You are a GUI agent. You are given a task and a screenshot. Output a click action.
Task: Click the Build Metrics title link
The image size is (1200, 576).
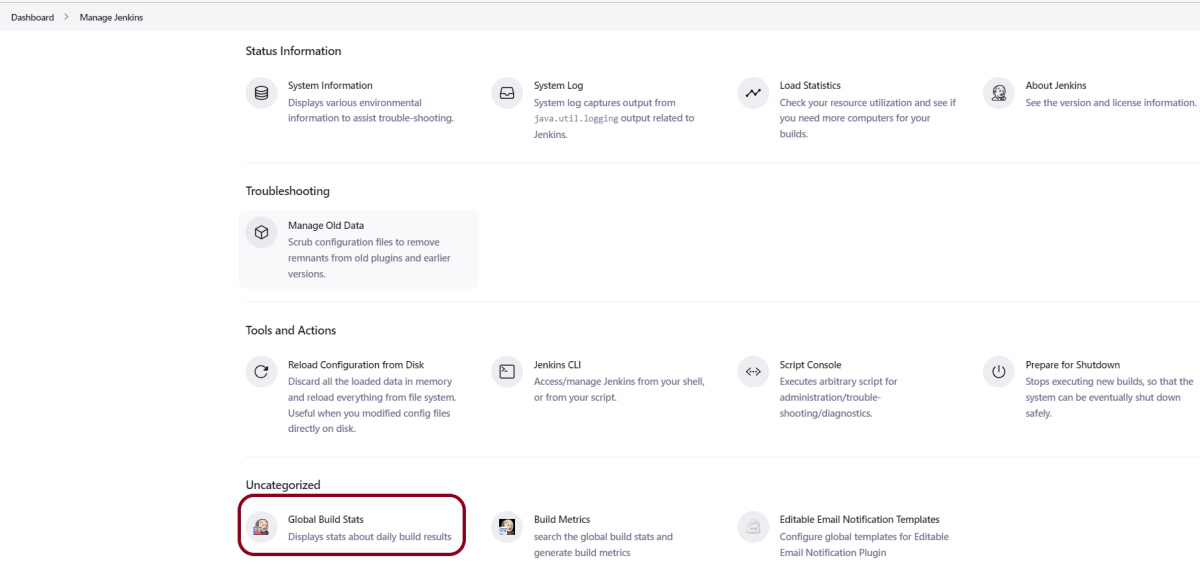click(x=562, y=520)
